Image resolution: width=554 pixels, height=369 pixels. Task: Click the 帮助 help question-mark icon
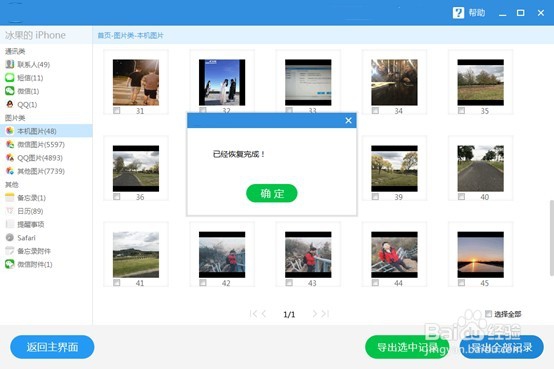tap(458, 13)
